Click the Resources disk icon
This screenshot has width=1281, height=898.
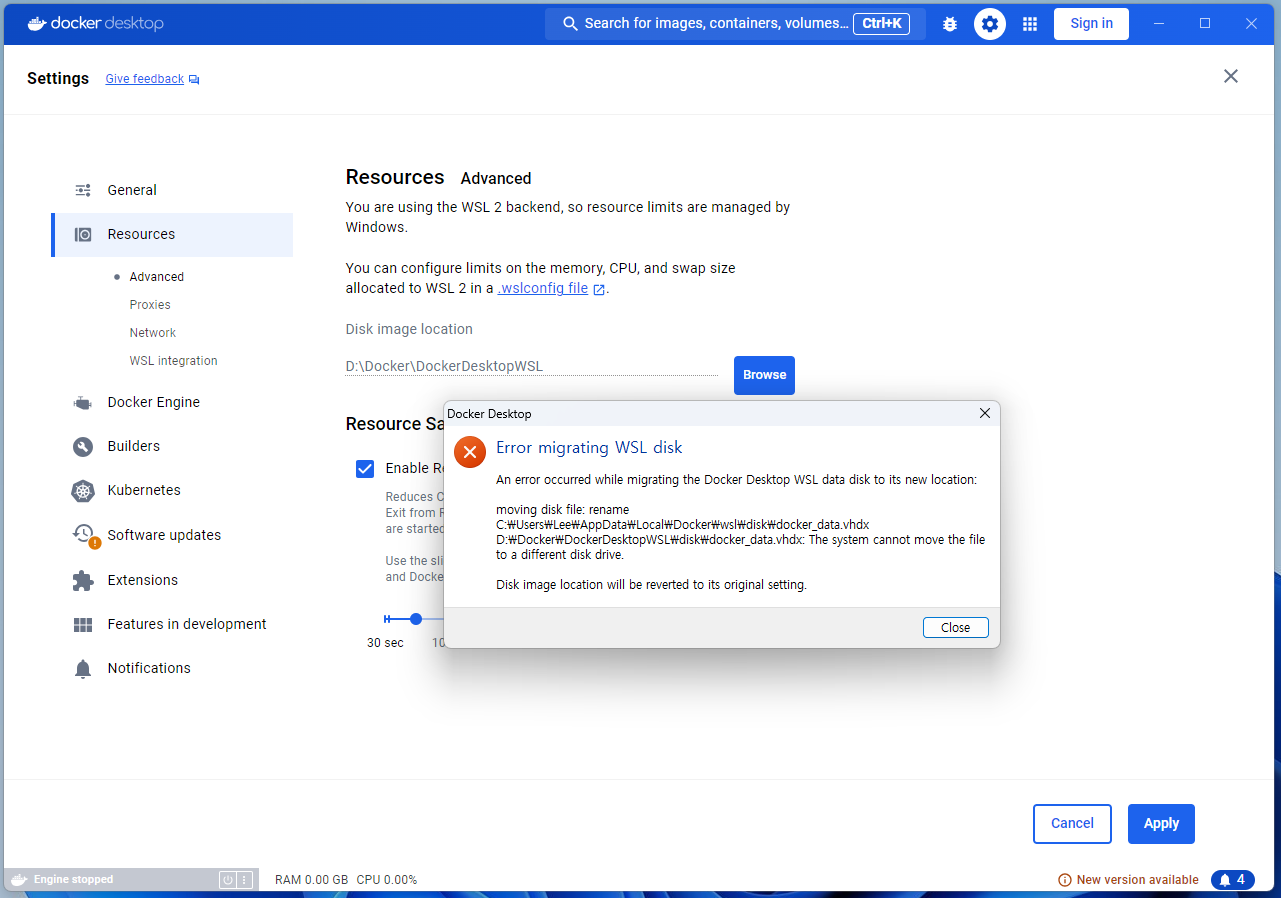83,234
